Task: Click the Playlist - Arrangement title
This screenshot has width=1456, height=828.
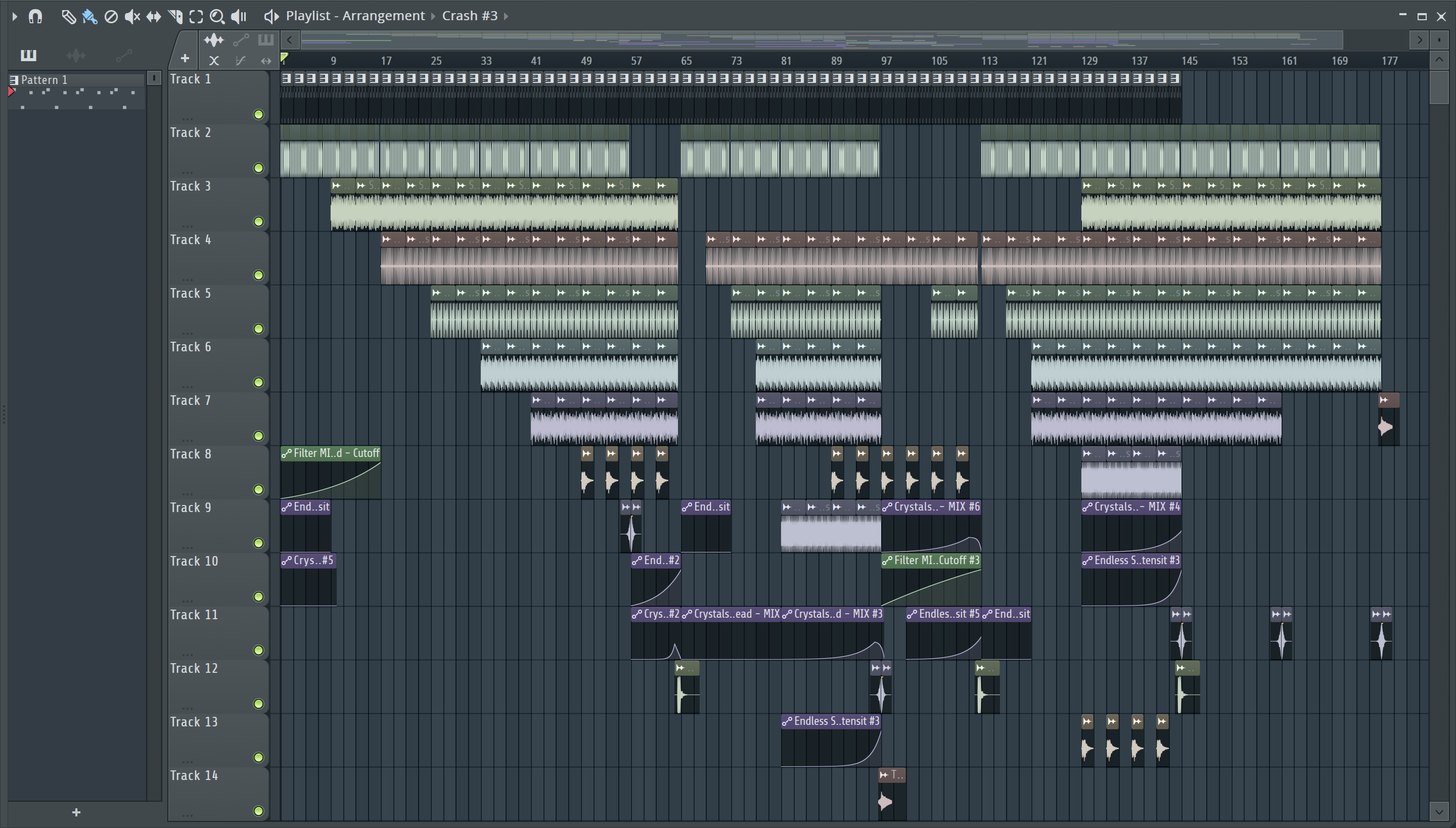Action: 355,16
